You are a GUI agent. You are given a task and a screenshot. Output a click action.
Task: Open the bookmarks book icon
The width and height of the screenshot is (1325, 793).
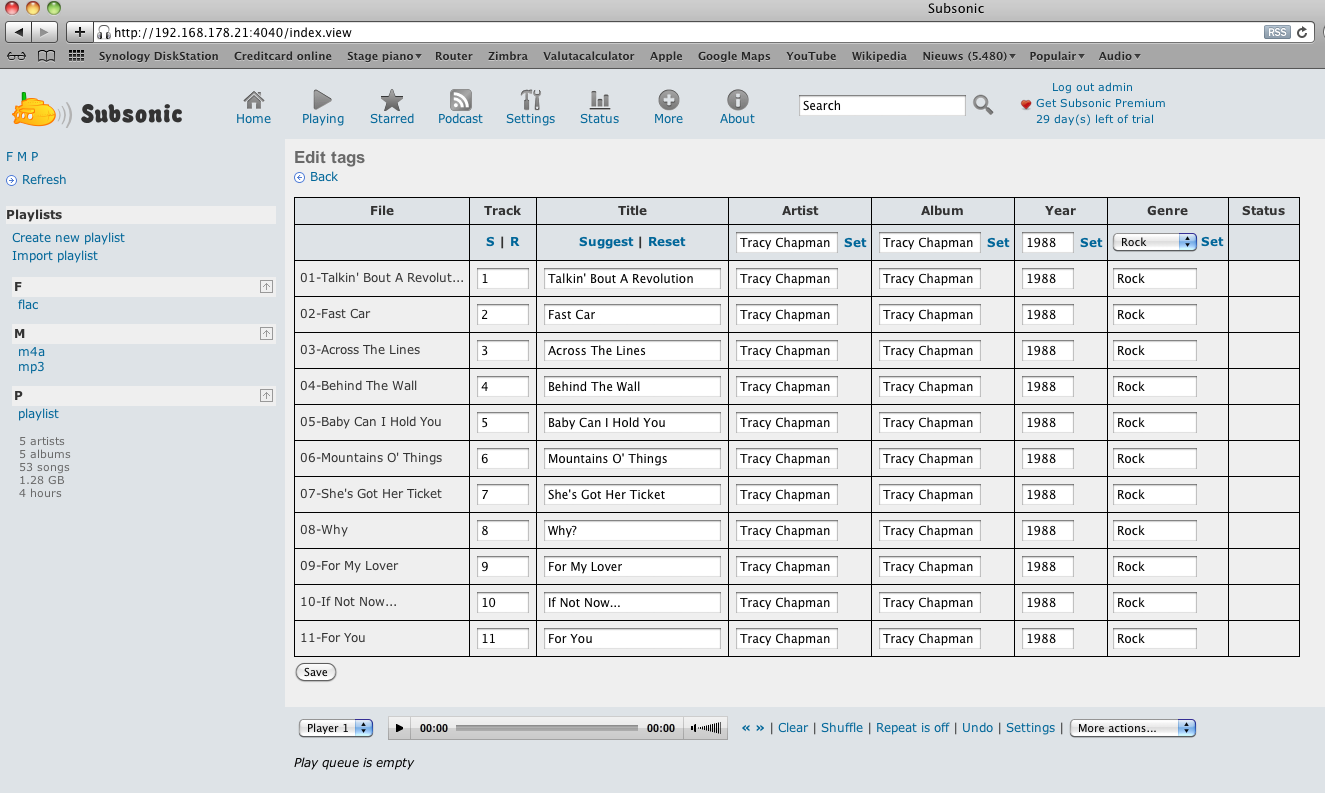(46, 56)
